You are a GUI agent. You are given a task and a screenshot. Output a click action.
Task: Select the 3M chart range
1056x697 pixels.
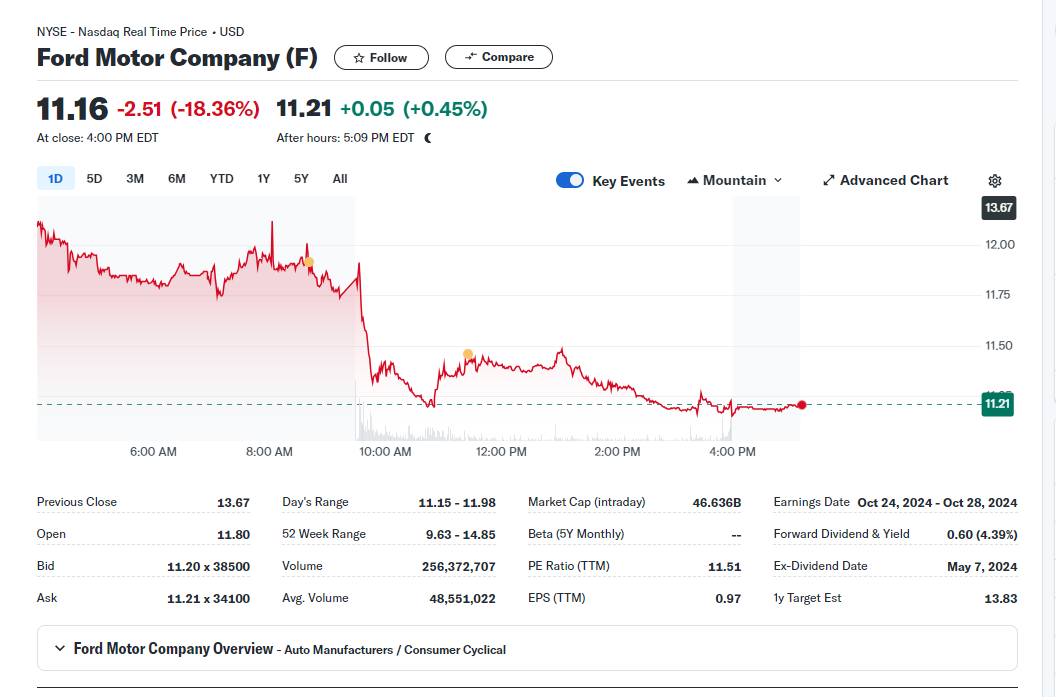point(135,179)
